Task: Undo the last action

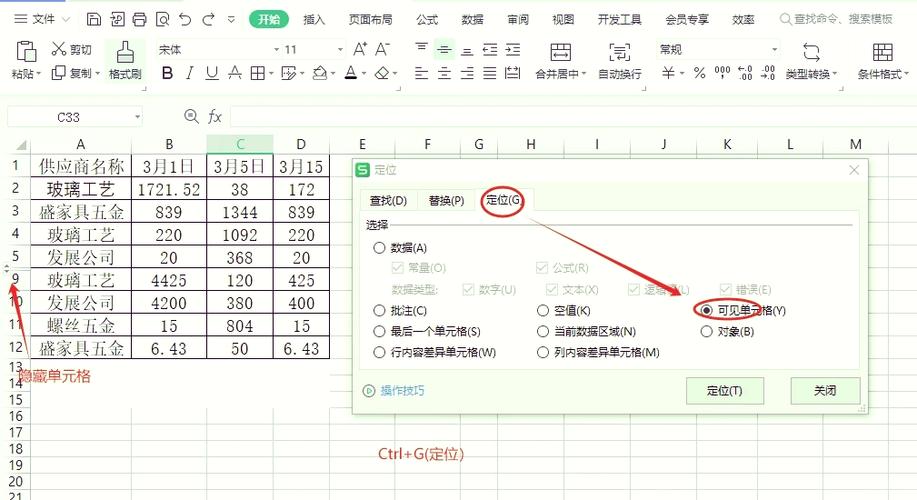Action: tap(185, 19)
